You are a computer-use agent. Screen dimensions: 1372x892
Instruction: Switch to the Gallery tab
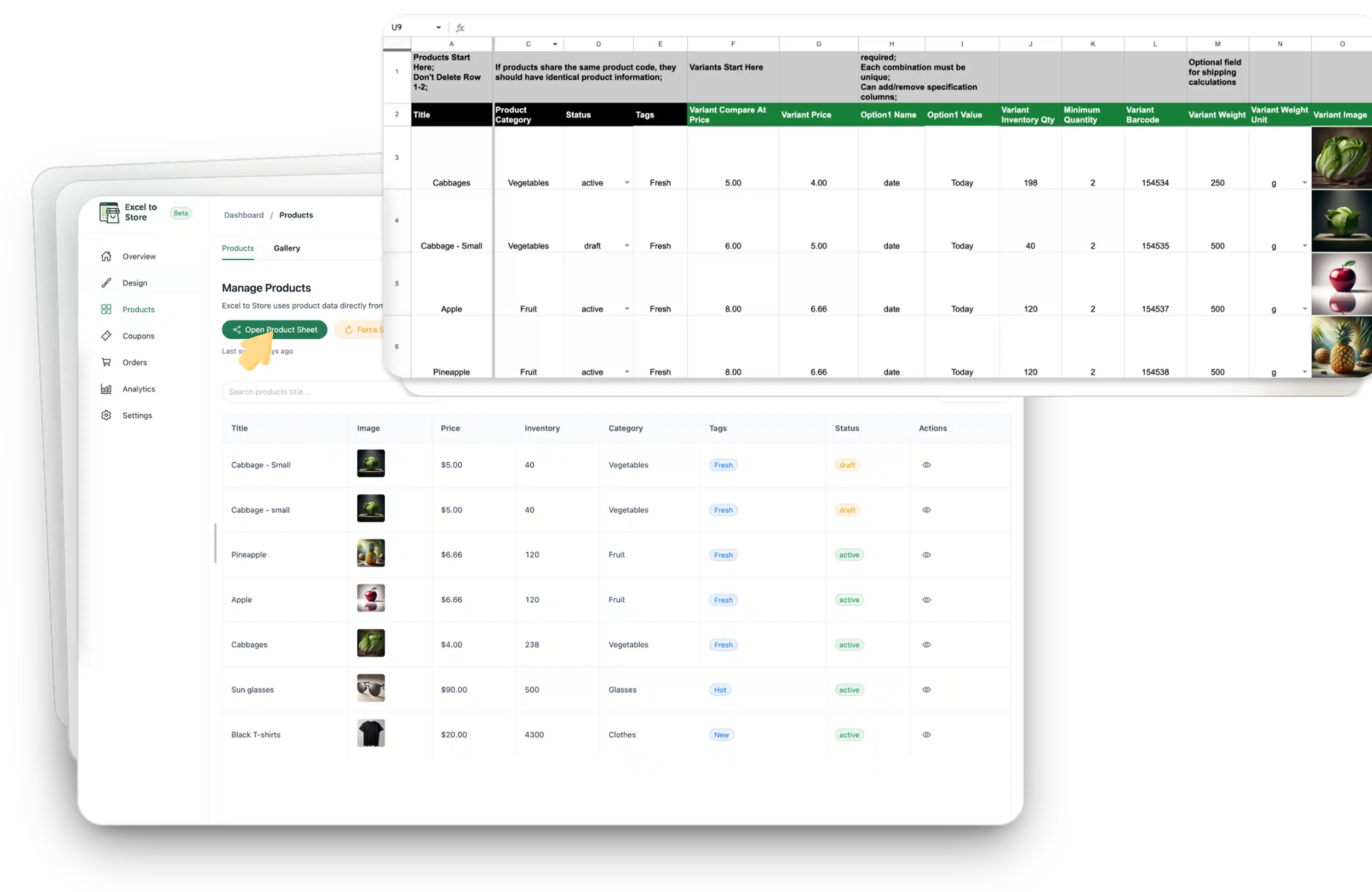click(x=287, y=248)
